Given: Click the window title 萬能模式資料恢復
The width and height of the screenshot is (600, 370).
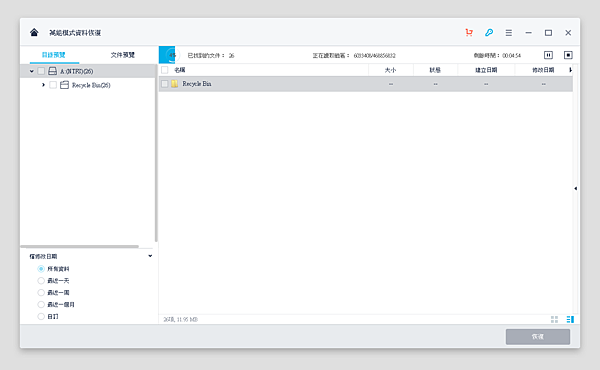Looking at the screenshot, I should (75, 33).
